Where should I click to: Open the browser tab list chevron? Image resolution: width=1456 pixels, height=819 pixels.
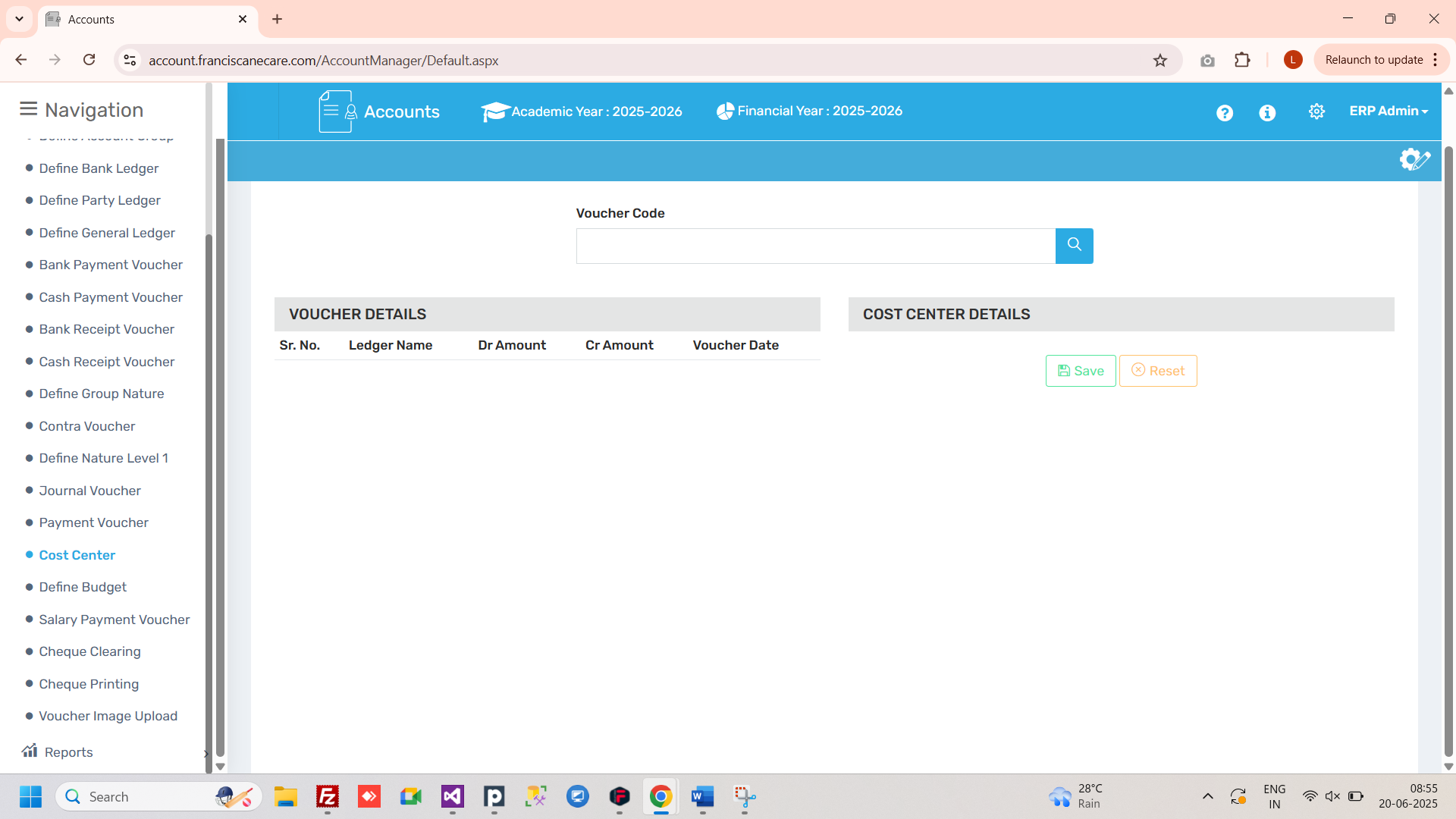pos(20,19)
